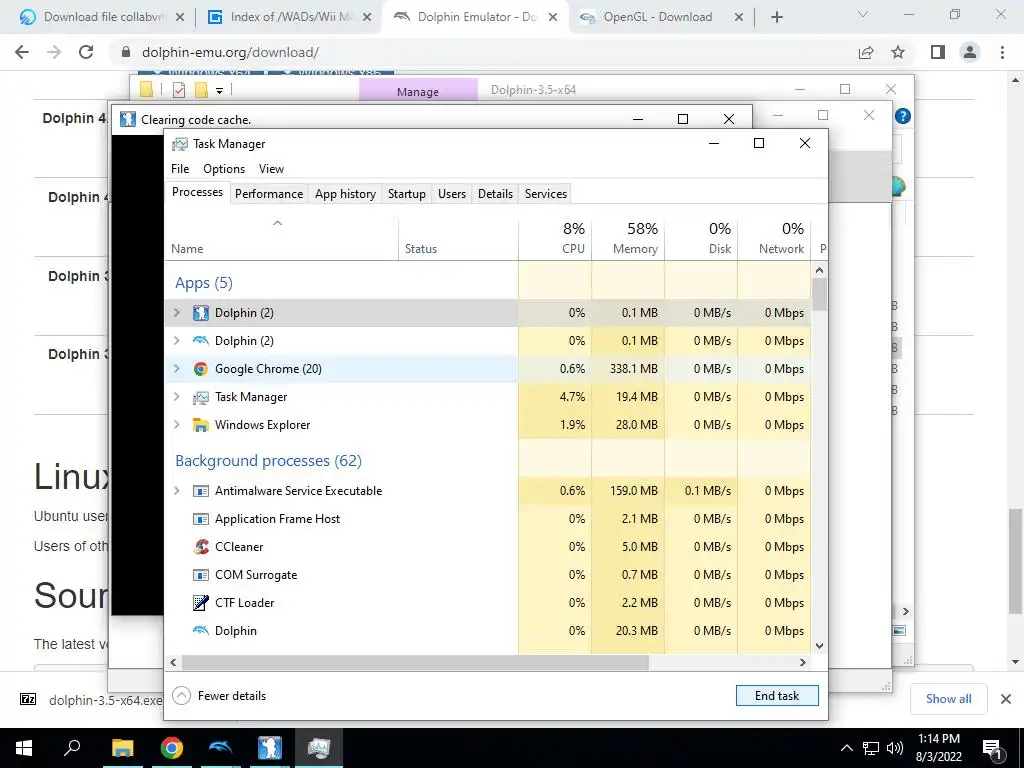Sort processes by the CPU column
This screenshot has height=768, width=1024.
[x=555, y=238]
